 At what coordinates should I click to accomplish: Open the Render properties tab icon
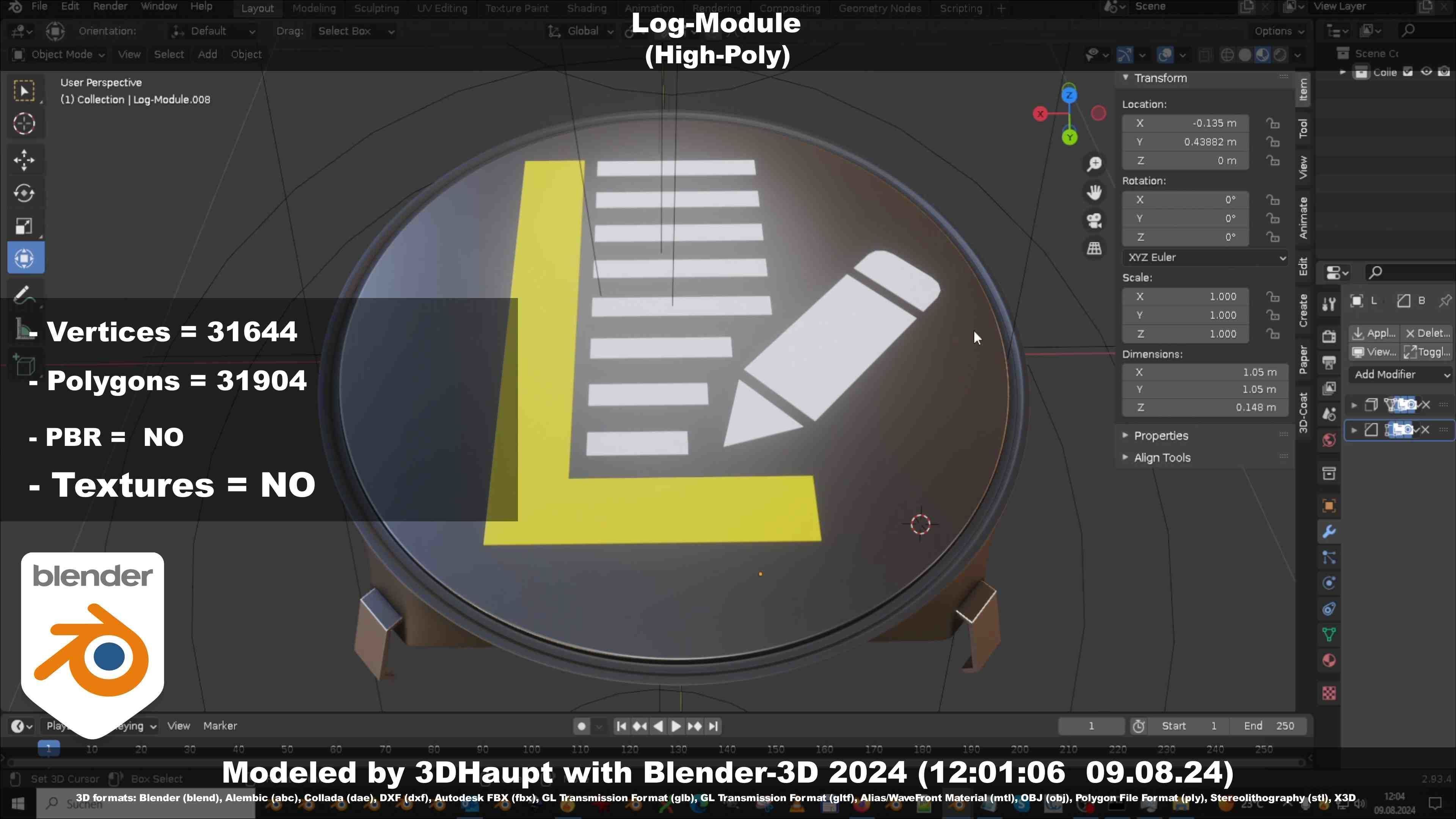tap(1329, 336)
